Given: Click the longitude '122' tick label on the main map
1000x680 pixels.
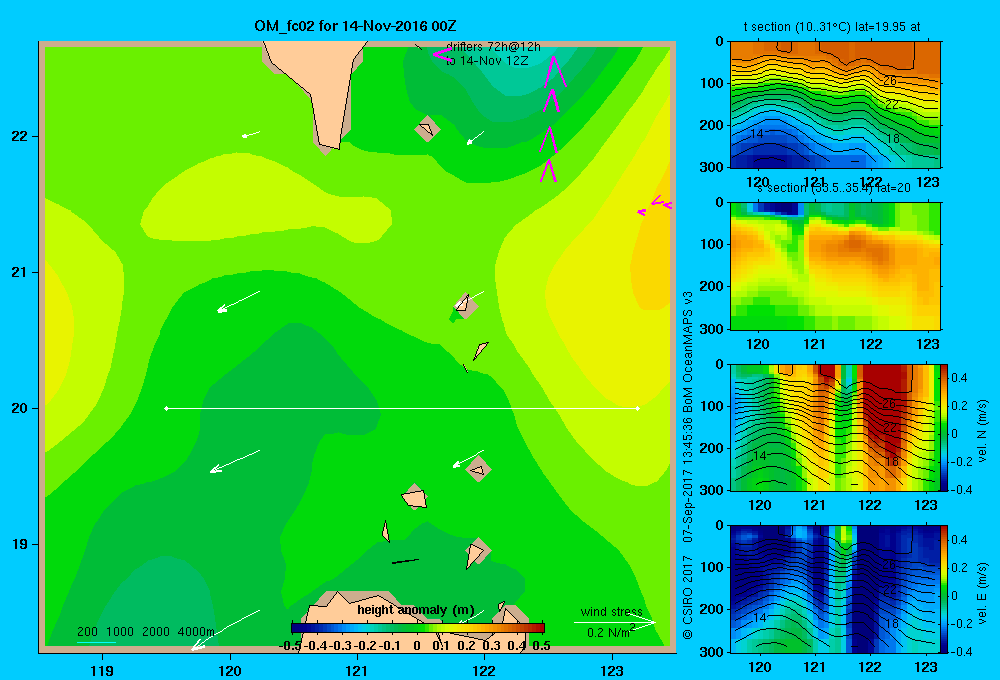Looking at the screenshot, I should click(x=484, y=670).
